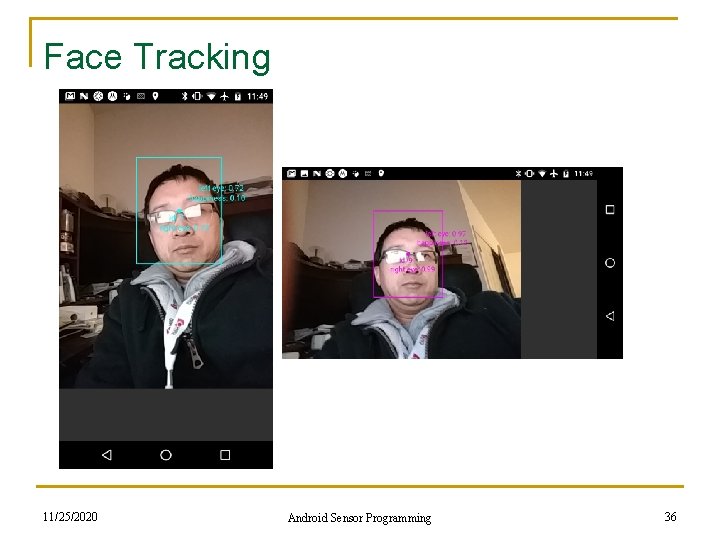Click the Gmail notification icon on the portrait phone
This screenshot has width=720, height=540.
pyautogui.click(x=70, y=96)
